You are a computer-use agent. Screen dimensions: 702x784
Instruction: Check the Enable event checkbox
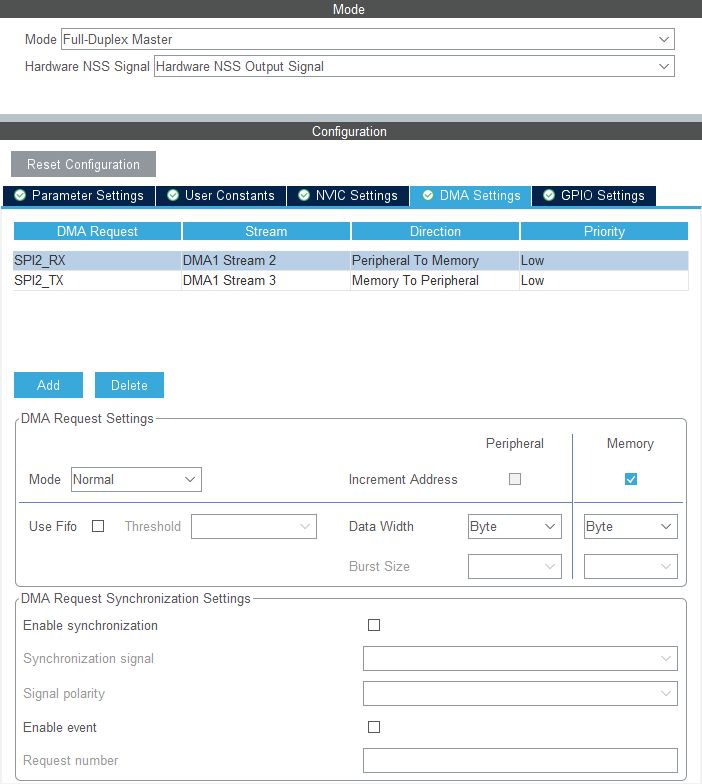point(374,727)
